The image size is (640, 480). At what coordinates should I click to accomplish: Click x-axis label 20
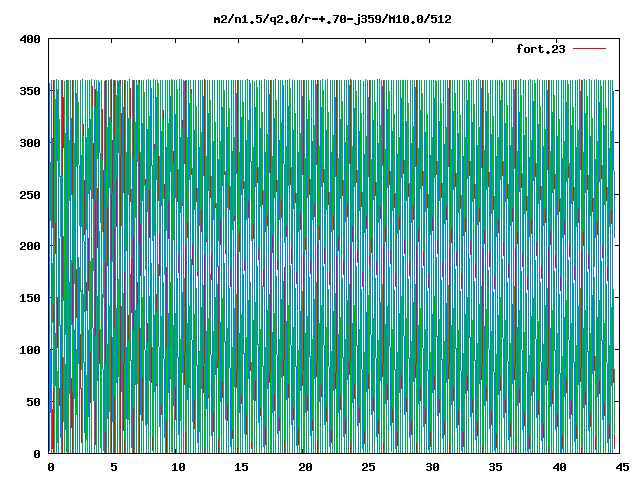[x=305, y=467]
